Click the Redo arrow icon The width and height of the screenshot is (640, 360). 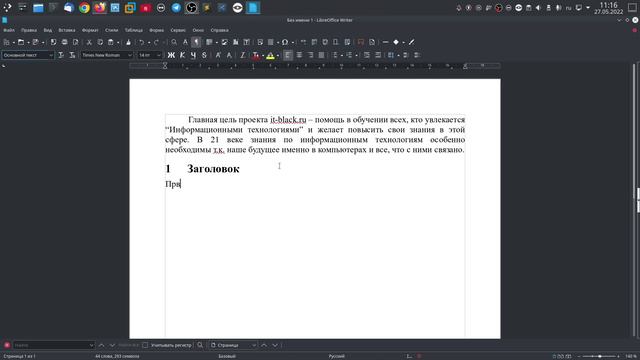156,42
